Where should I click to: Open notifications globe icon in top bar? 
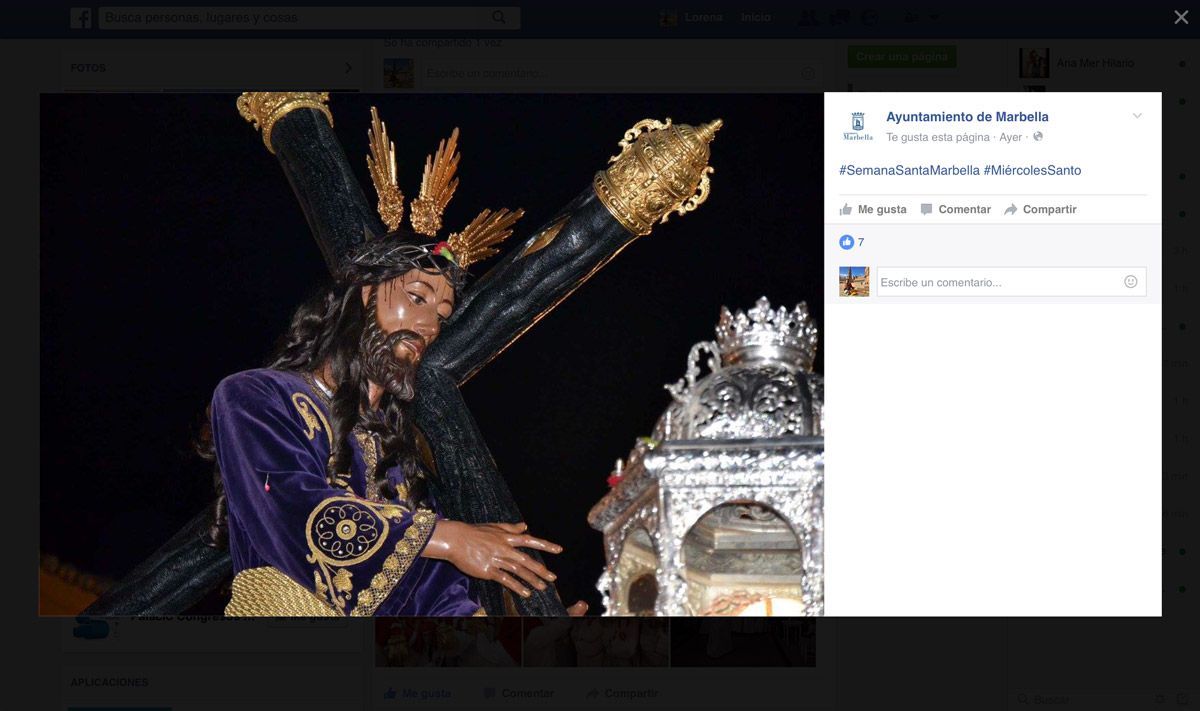pyautogui.click(x=870, y=18)
